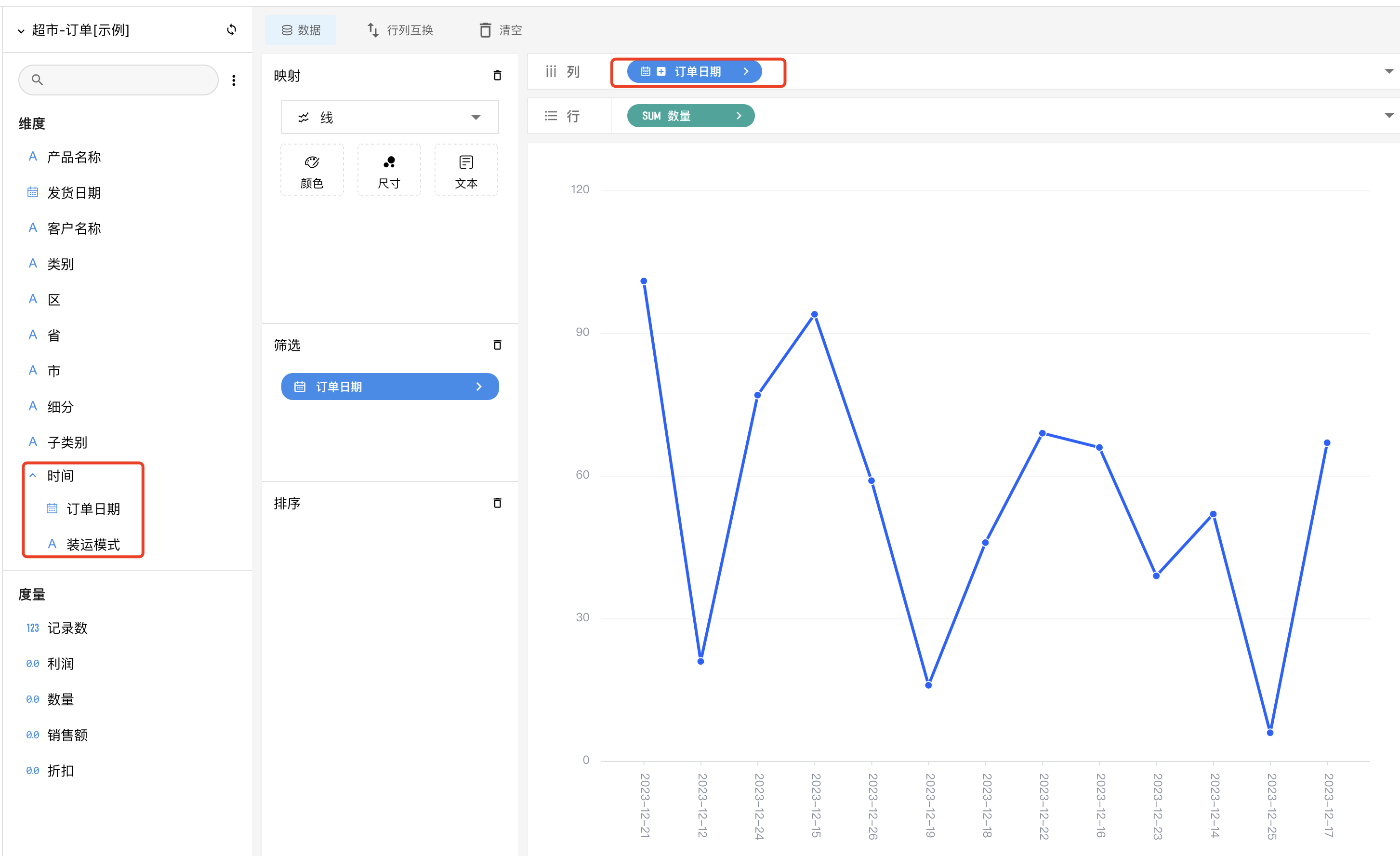Image resolution: width=1400 pixels, height=856 pixels.
Task: Click the 123 numeric icon beside 记录数
Action: click(x=33, y=628)
